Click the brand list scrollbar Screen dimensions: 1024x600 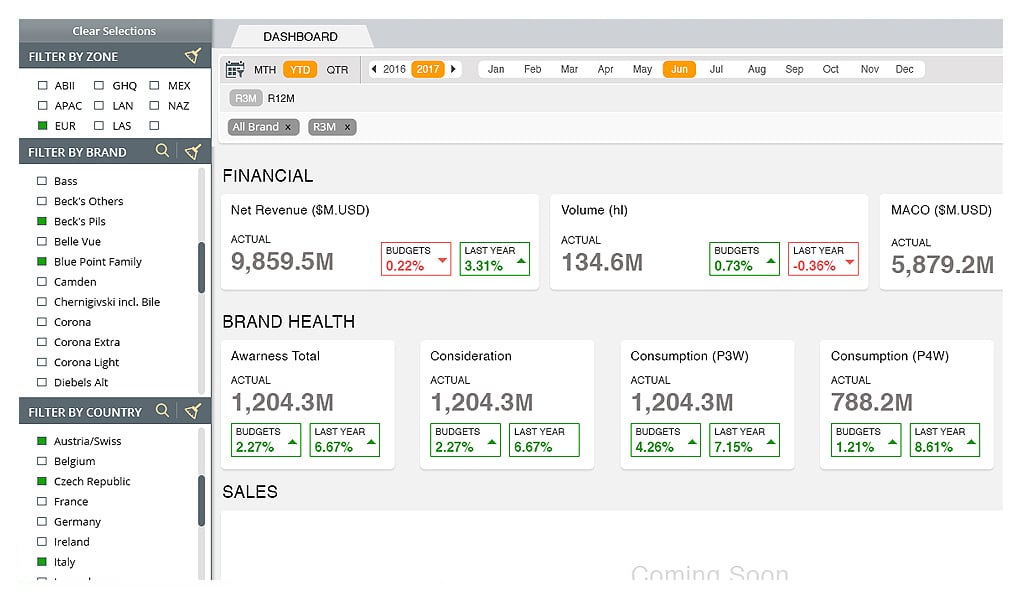click(202, 267)
